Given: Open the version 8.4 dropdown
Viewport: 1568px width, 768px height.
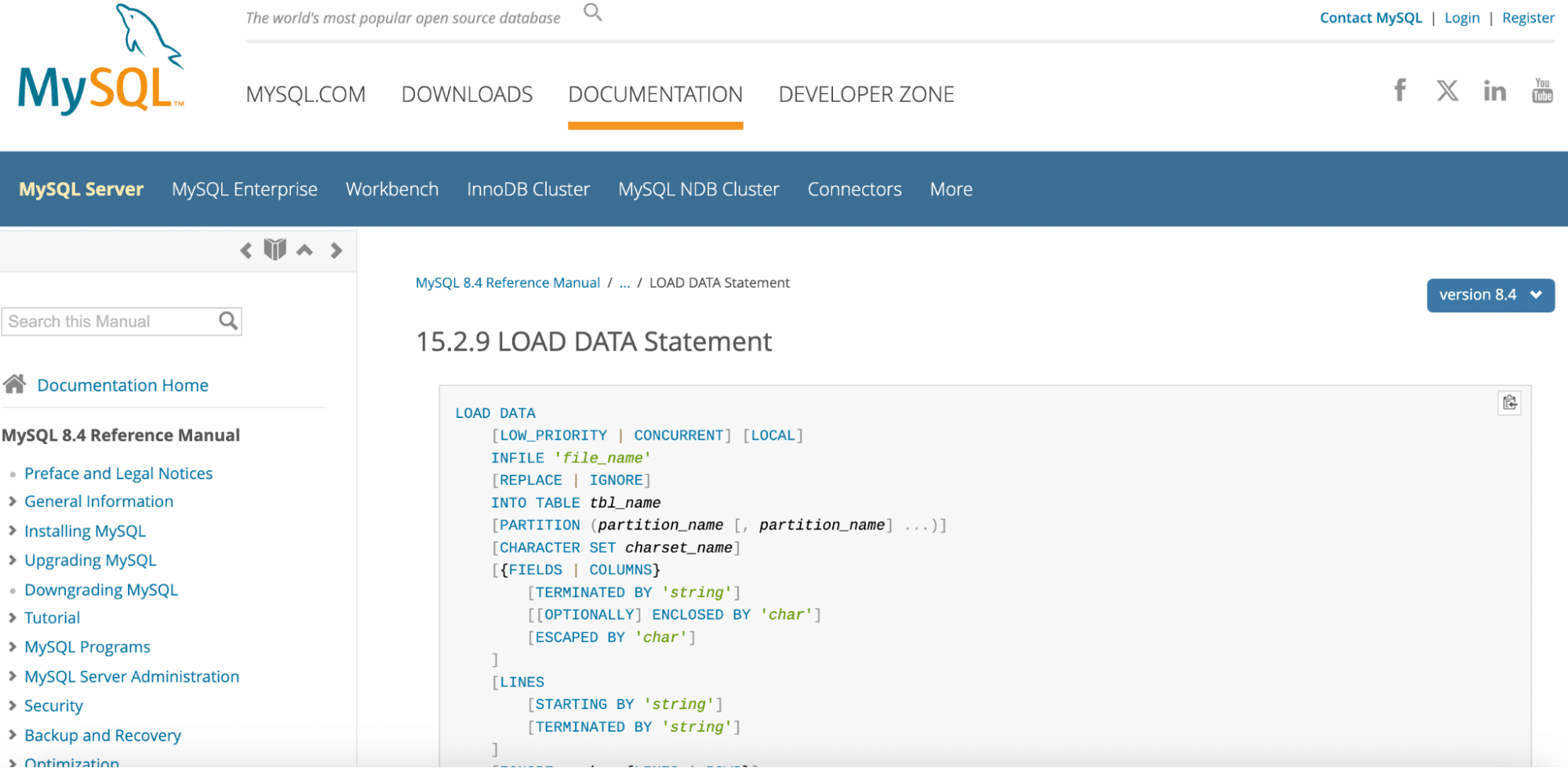Looking at the screenshot, I should pos(1490,295).
